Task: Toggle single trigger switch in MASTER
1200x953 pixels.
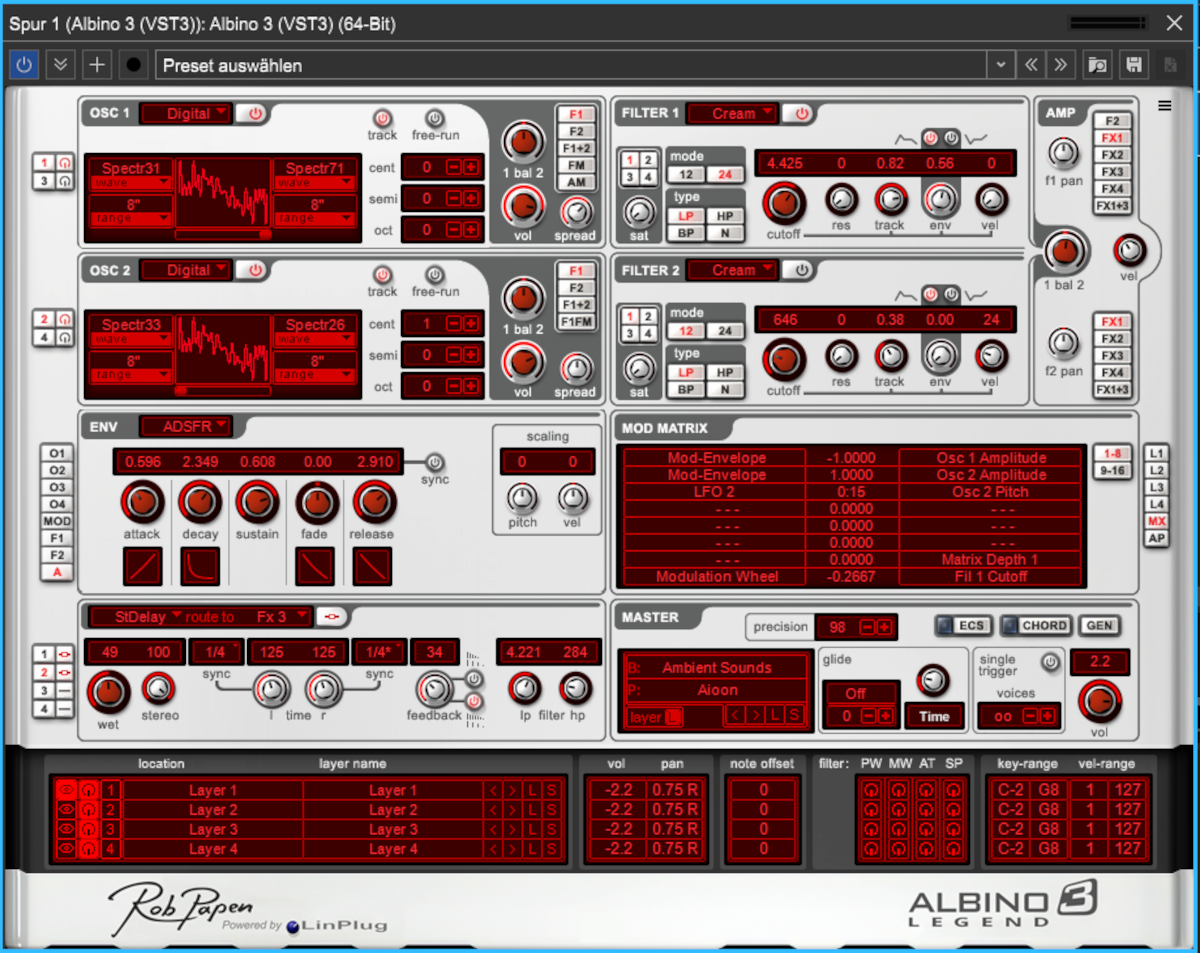Action: pyautogui.click(x=1050, y=662)
